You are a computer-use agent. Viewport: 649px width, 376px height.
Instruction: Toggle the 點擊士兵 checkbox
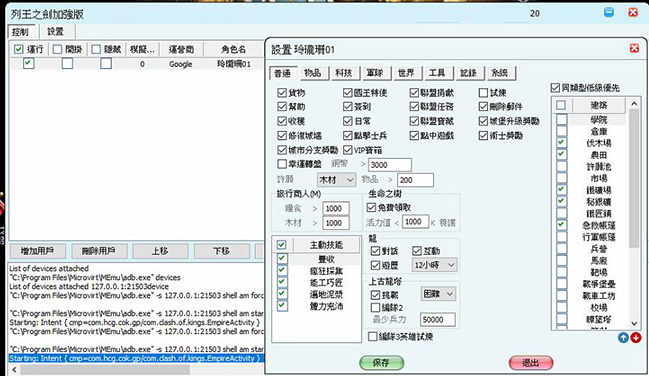(348, 135)
